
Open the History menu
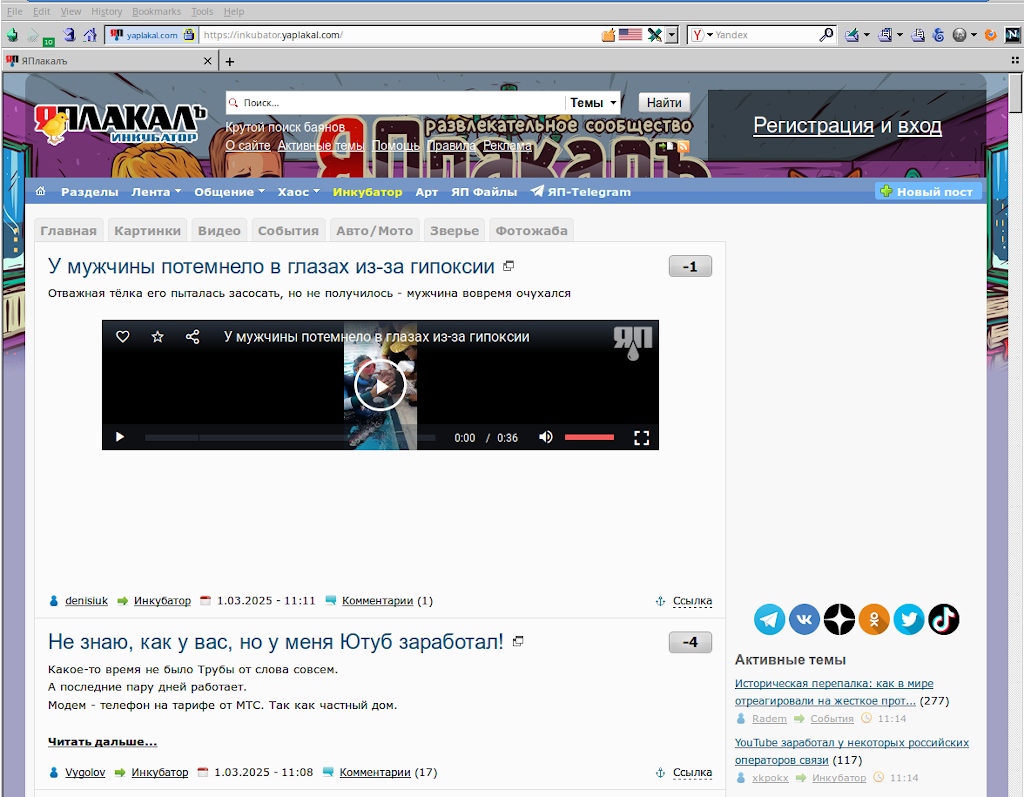[x=106, y=11]
